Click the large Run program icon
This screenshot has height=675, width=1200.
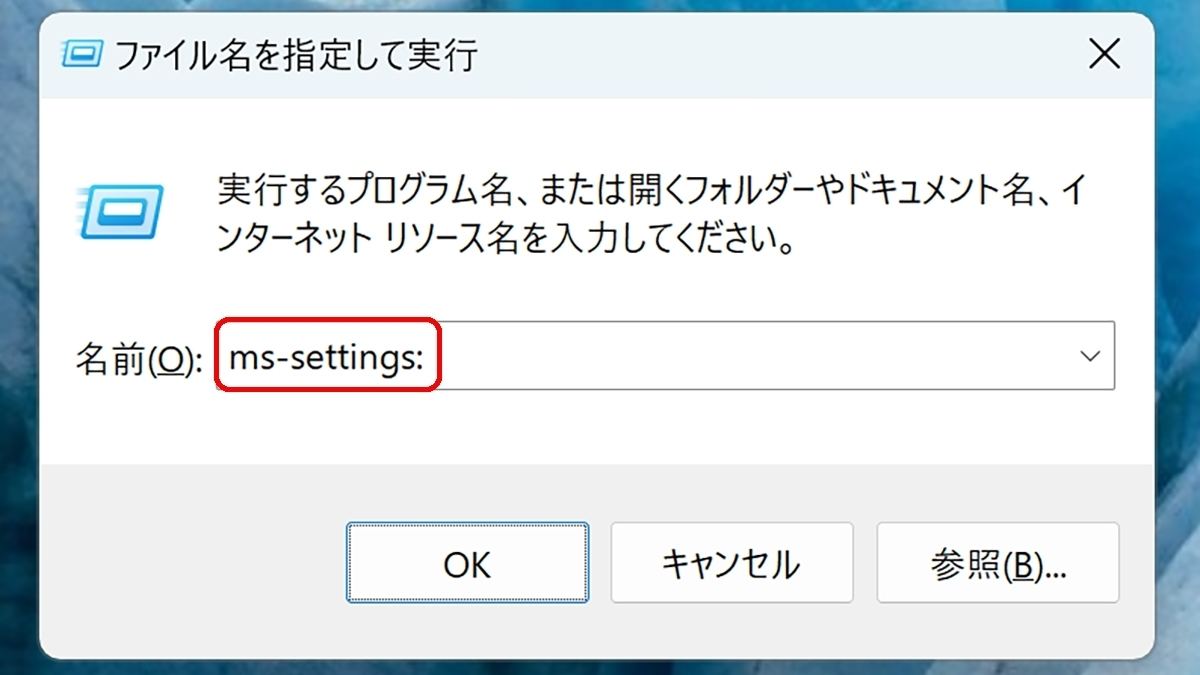120,213
